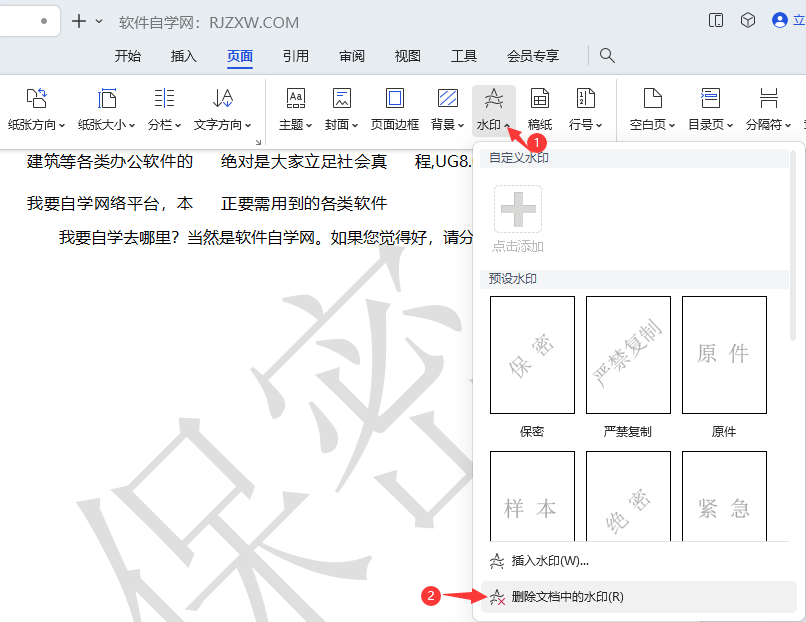The height and width of the screenshot is (622, 806).
Task: Click the cube icon in title bar
Action: tap(748, 20)
